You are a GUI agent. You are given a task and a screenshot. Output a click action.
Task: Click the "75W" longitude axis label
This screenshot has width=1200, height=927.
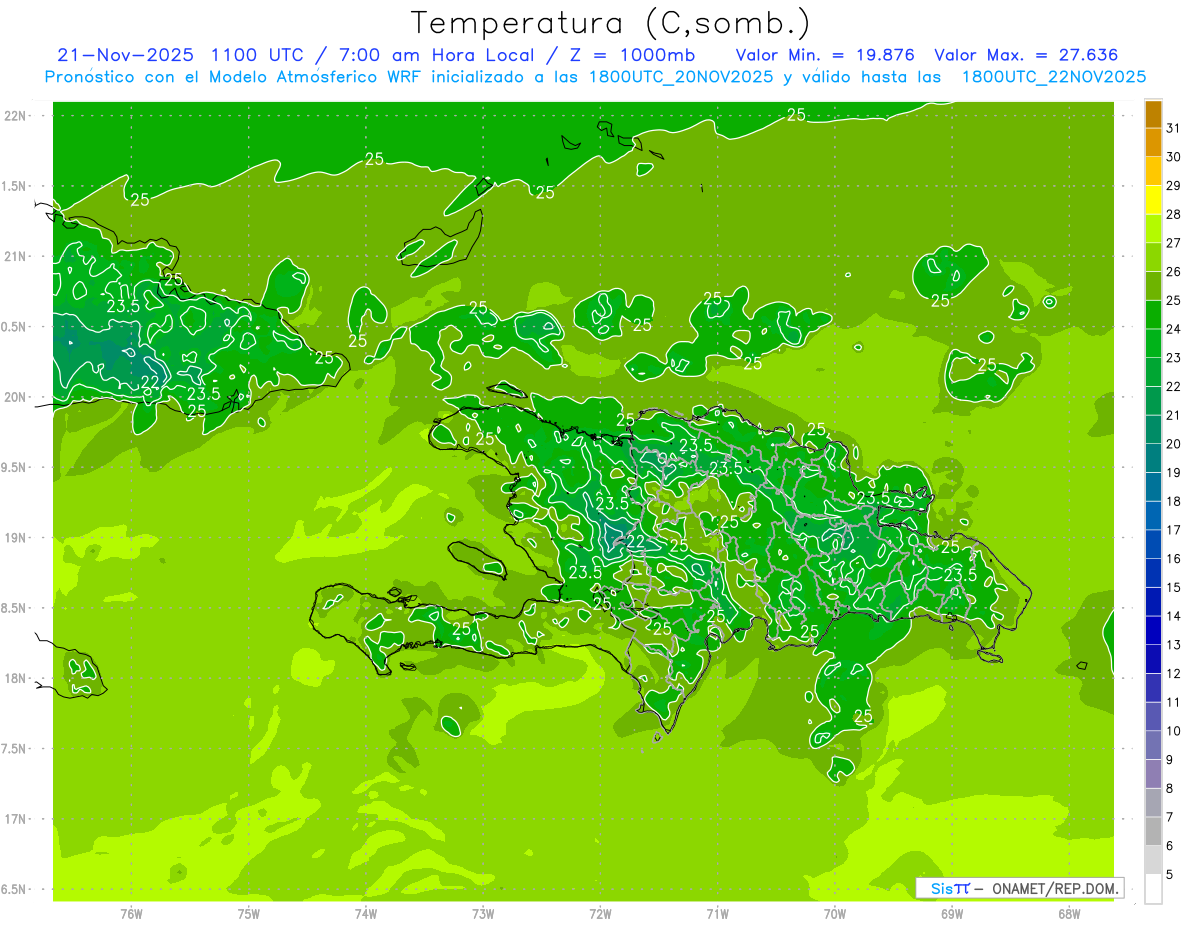pos(249,913)
